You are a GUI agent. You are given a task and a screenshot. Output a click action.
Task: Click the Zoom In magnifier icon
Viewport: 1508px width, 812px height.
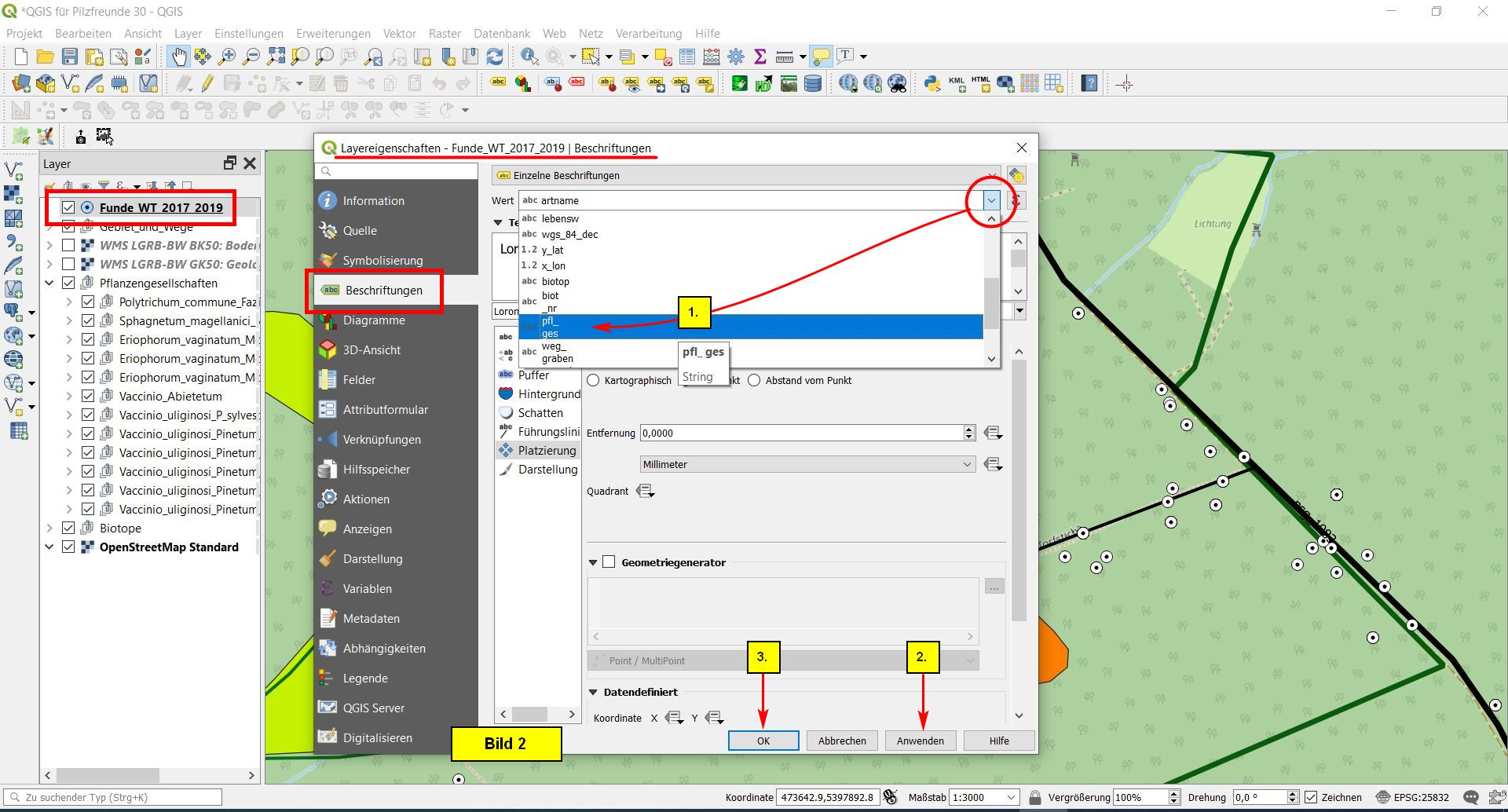click(x=227, y=57)
